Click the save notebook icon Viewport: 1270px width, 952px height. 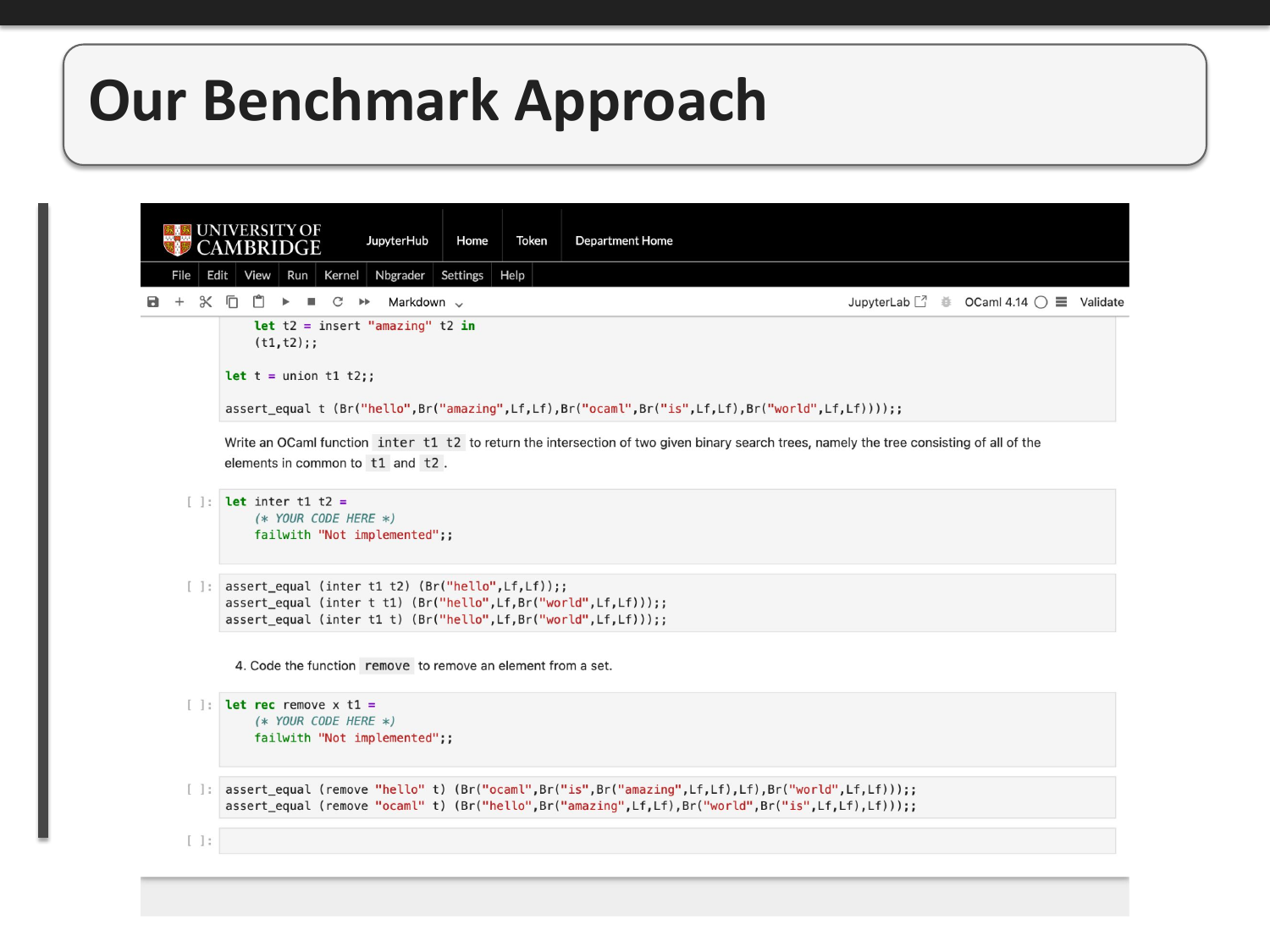point(153,302)
